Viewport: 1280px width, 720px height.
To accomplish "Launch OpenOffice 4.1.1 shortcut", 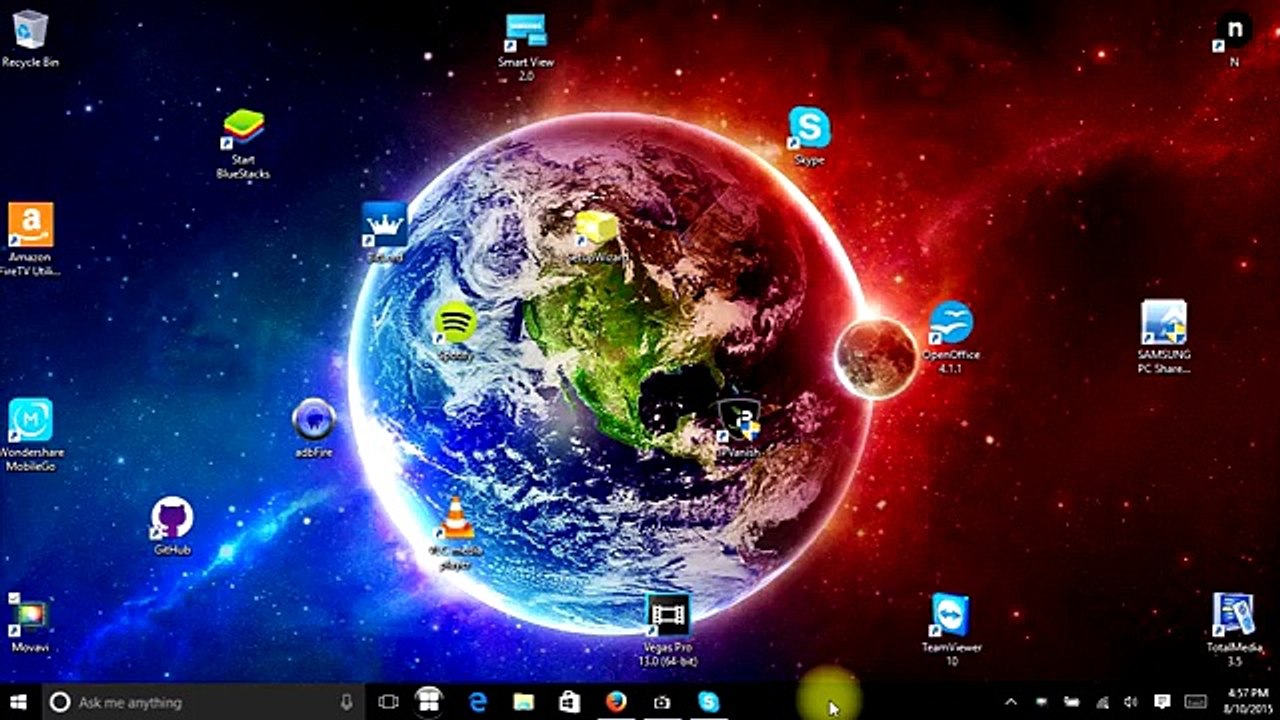I will (950, 338).
